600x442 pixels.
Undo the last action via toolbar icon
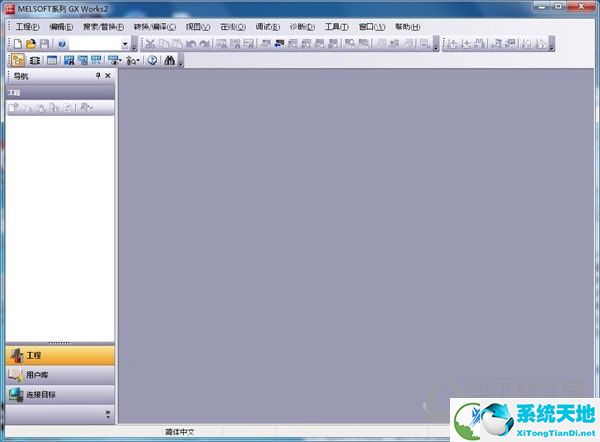coord(191,44)
